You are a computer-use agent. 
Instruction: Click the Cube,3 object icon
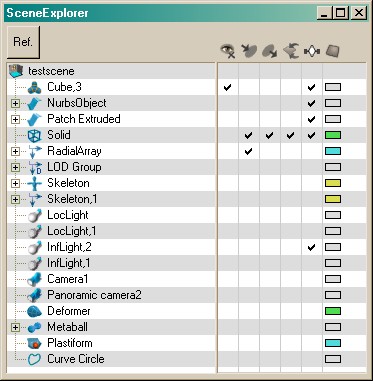click(x=34, y=87)
